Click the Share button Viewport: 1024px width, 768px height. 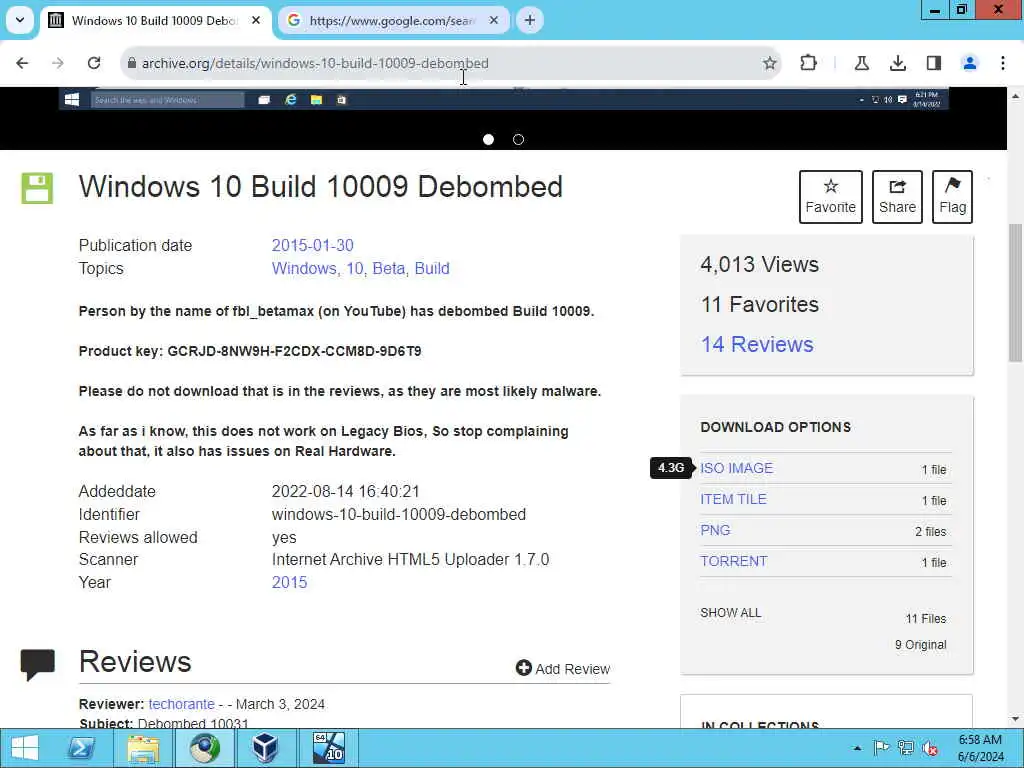(x=897, y=197)
